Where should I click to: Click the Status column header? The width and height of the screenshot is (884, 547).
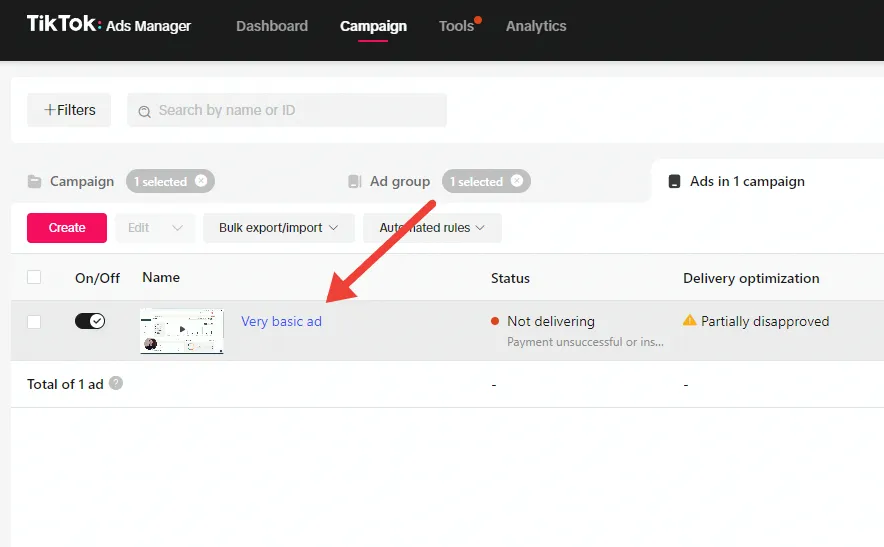(x=510, y=278)
